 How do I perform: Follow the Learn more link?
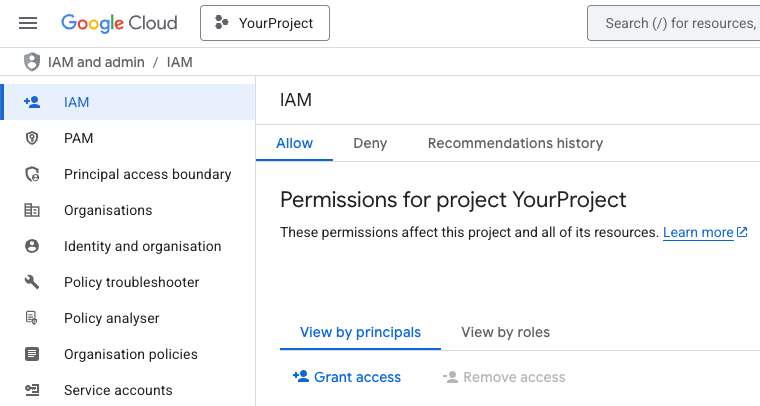(698, 233)
